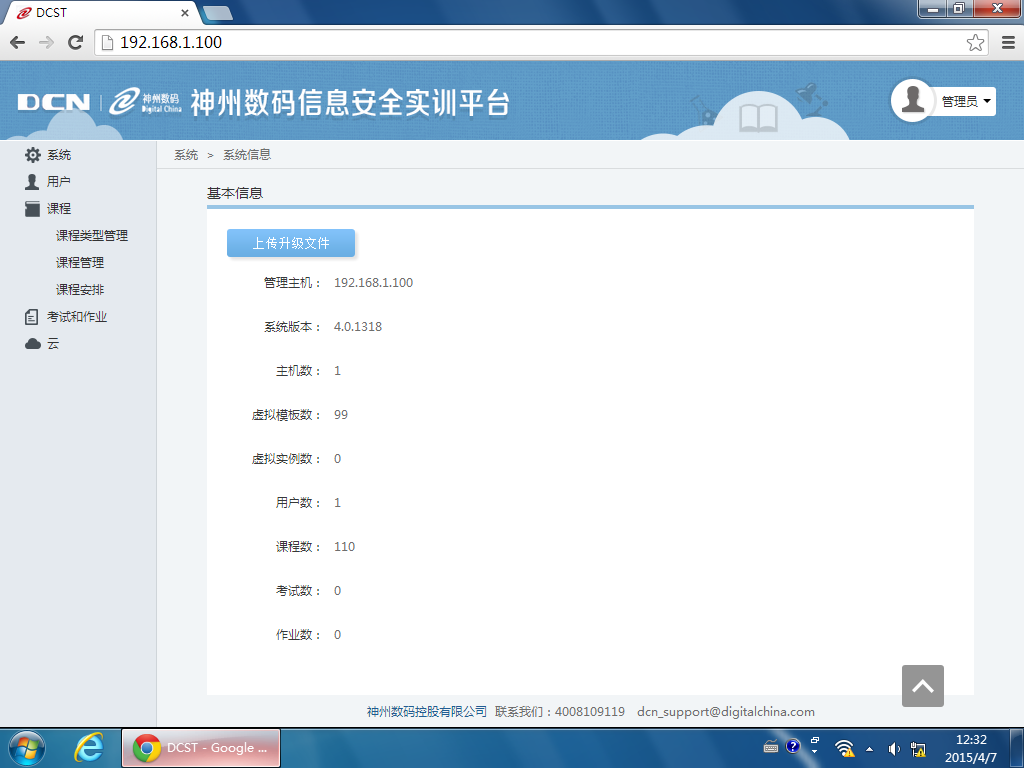Expand the 考试和作业 sidebar menu
This screenshot has width=1024, height=768.
(x=76, y=317)
